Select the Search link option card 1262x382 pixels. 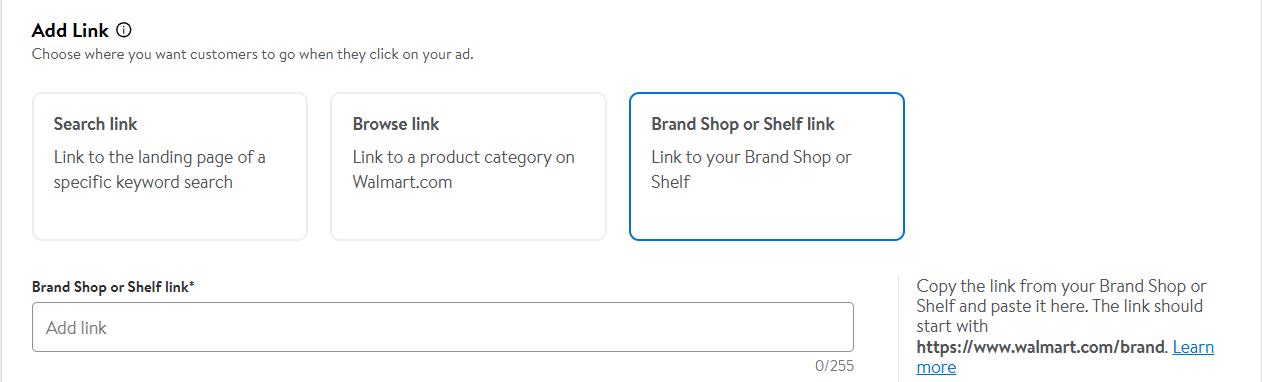(x=170, y=167)
